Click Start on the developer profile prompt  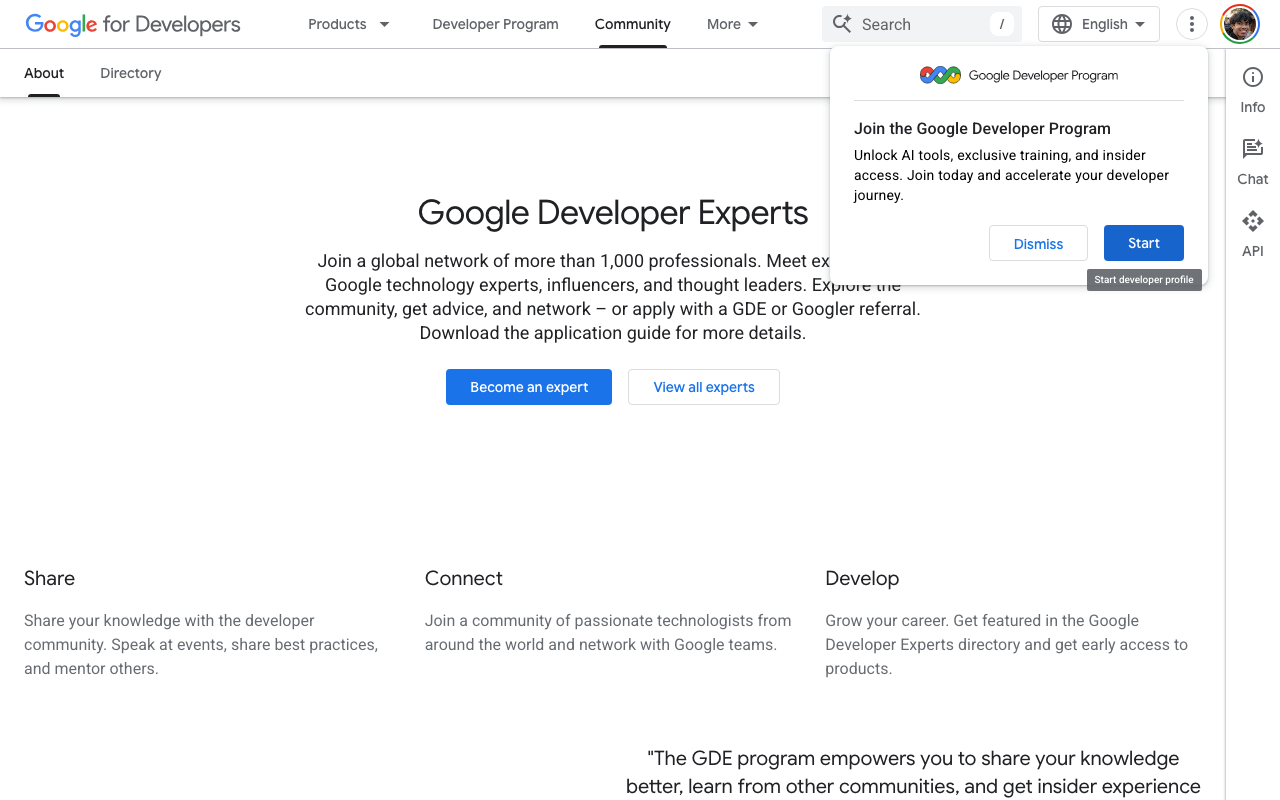1143,243
